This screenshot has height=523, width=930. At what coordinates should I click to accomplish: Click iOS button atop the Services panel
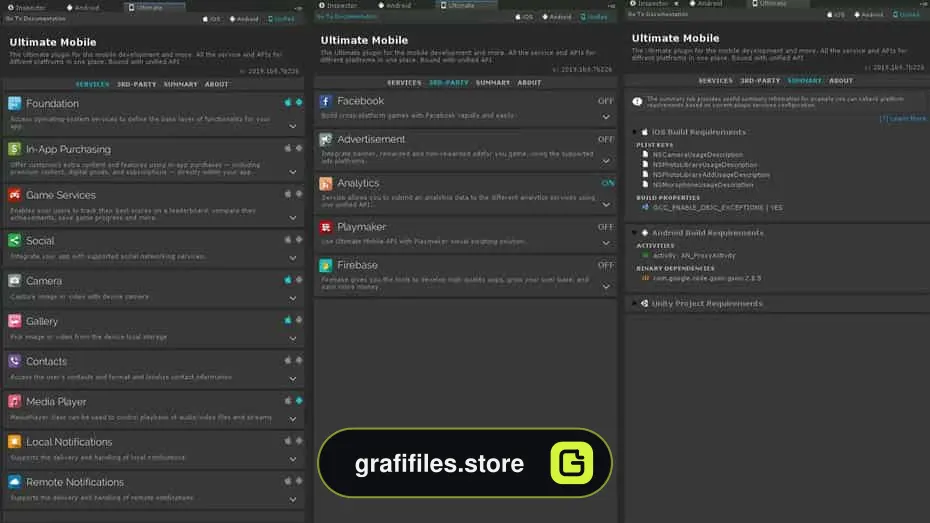[x=211, y=19]
